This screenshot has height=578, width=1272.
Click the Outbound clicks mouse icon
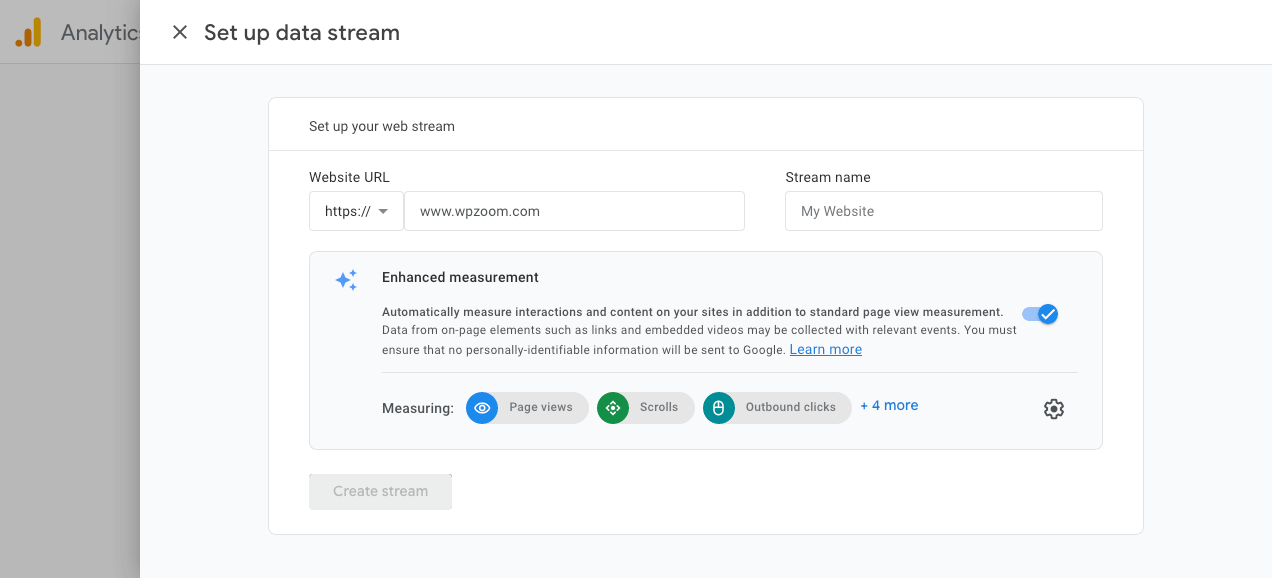[x=719, y=408]
